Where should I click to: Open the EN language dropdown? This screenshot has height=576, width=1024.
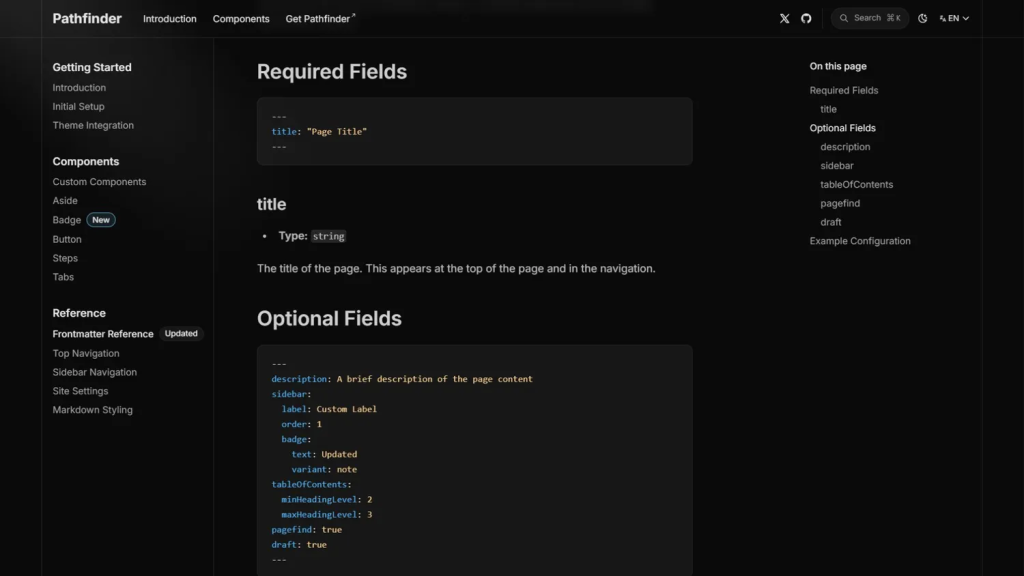tap(955, 18)
